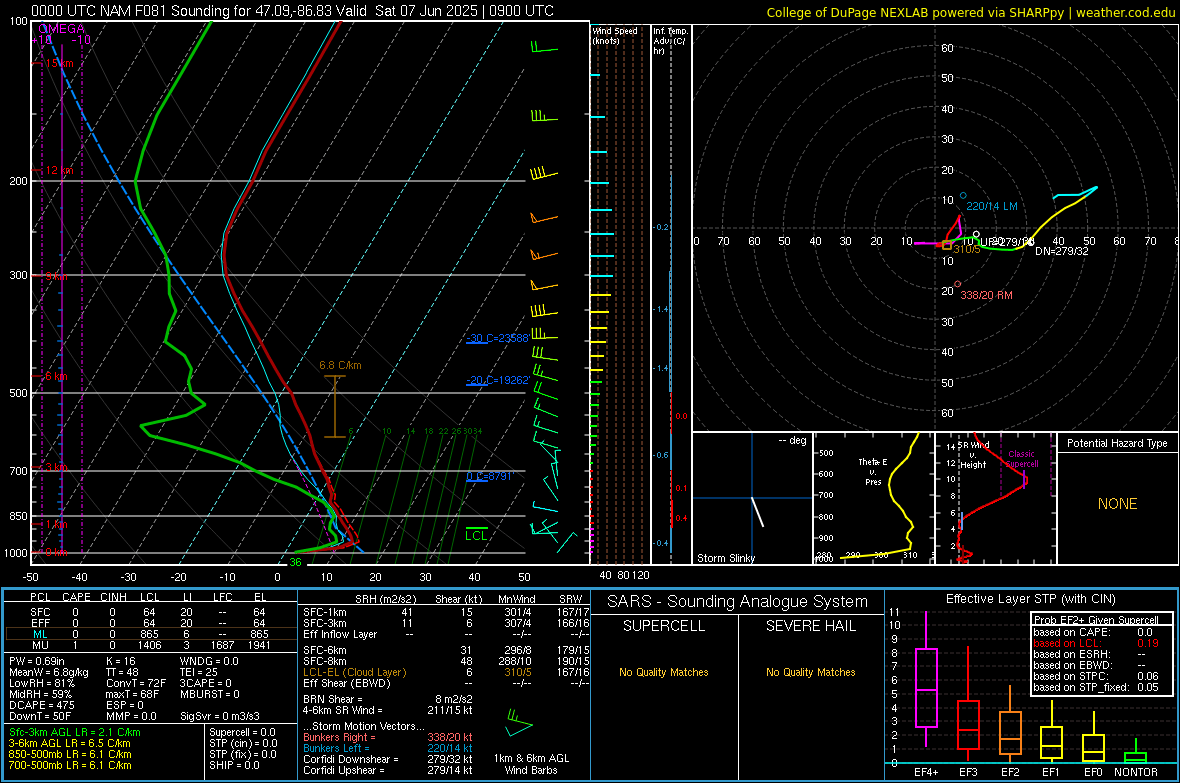
Task: Click the College of DuPage NEXLAB credit text
Action: 970,12
